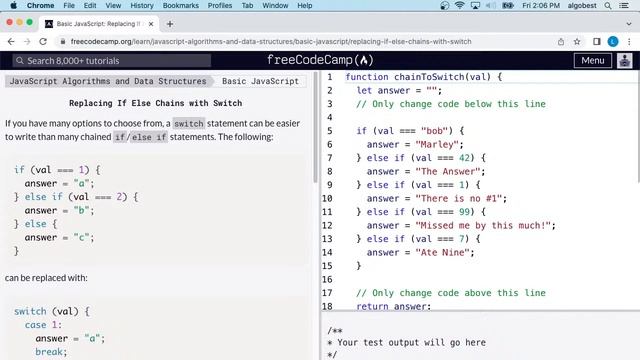Click the code editor vertical scrollbar
Viewport: 640px width, 360px height.
pos(638,127)
